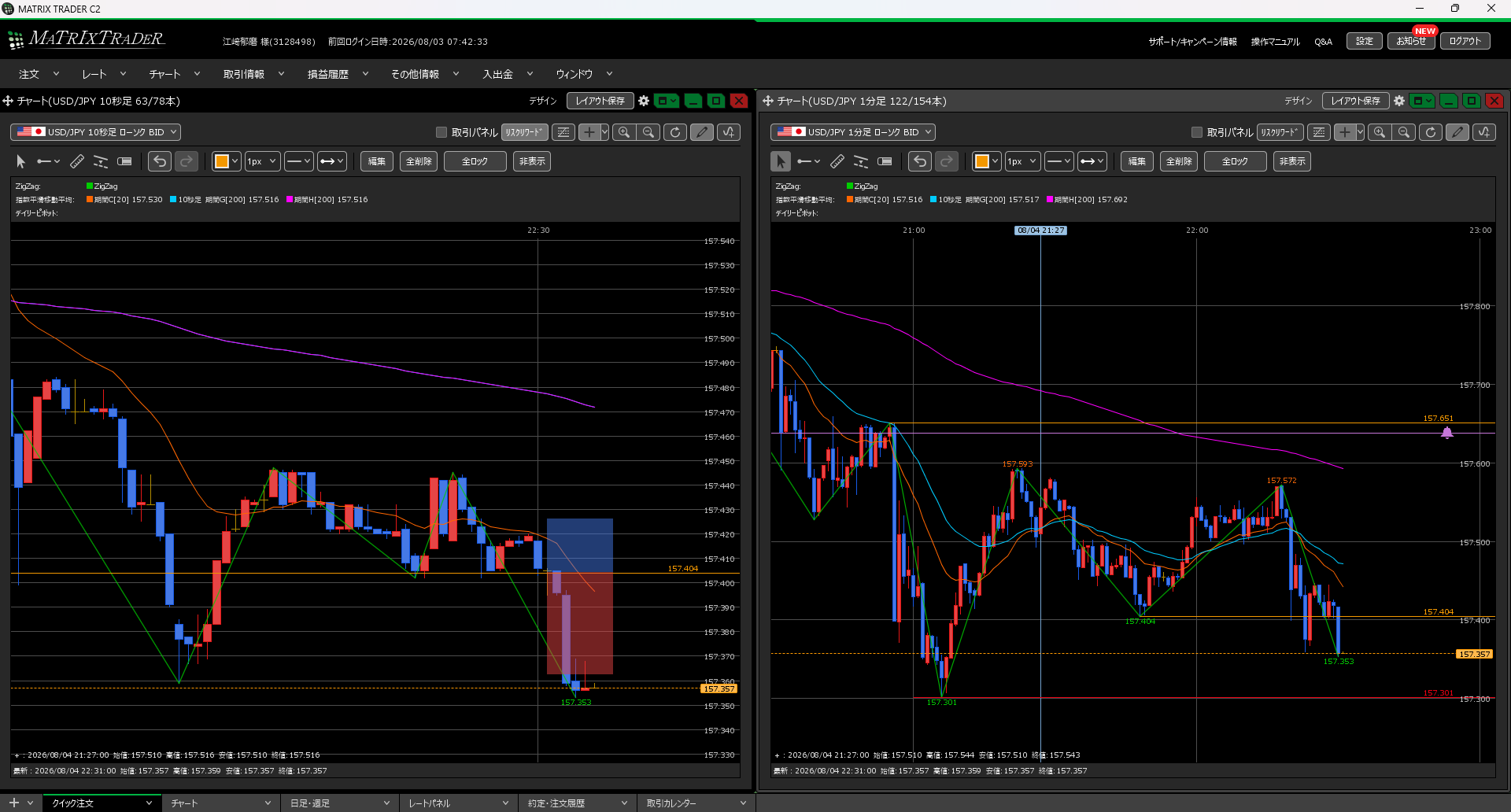This screenshot has height=812, width=1511.
Task: Click the 08/04 21:27 time marker
Action: 1040,231
